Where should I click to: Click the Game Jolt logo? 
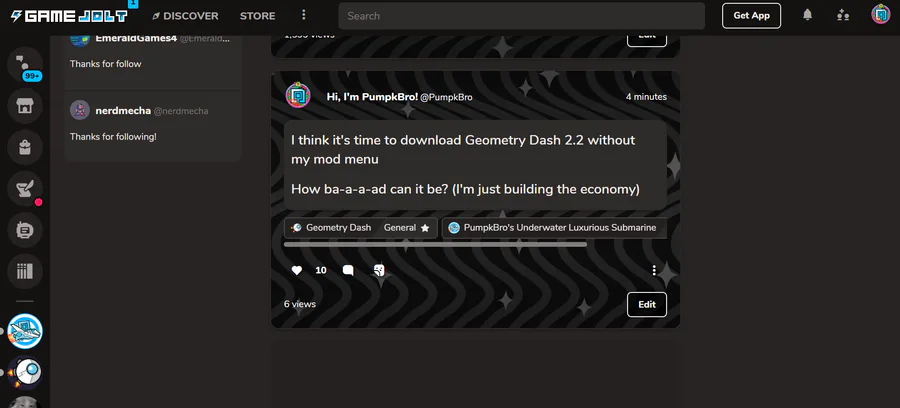(x=69, y=15)
